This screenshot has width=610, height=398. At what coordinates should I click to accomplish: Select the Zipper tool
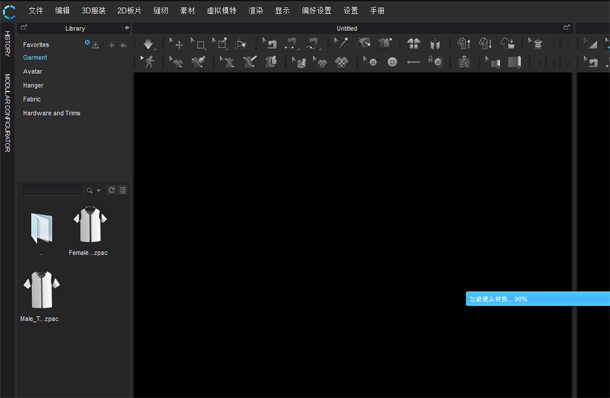tap(464, 62)
